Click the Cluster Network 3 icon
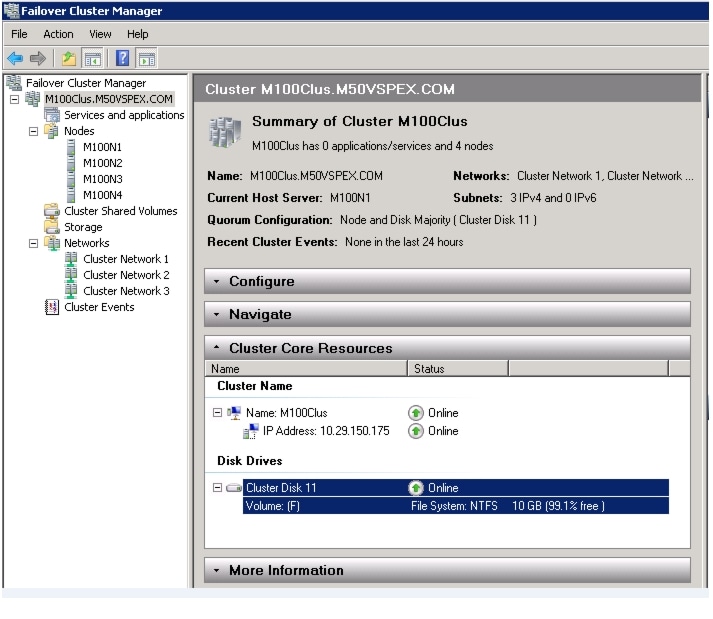The image size is (713, 619). [x=71, y=291]
